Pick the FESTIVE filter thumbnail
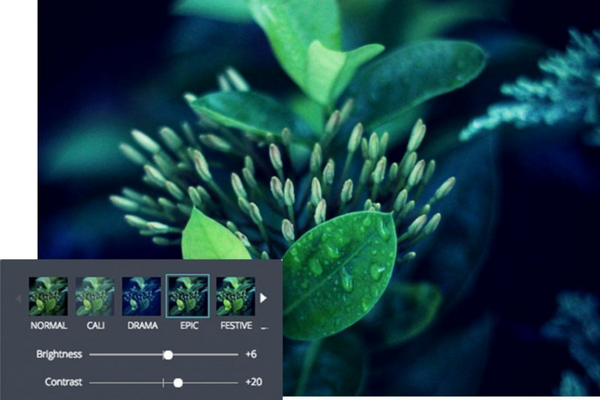 point(235,297)
